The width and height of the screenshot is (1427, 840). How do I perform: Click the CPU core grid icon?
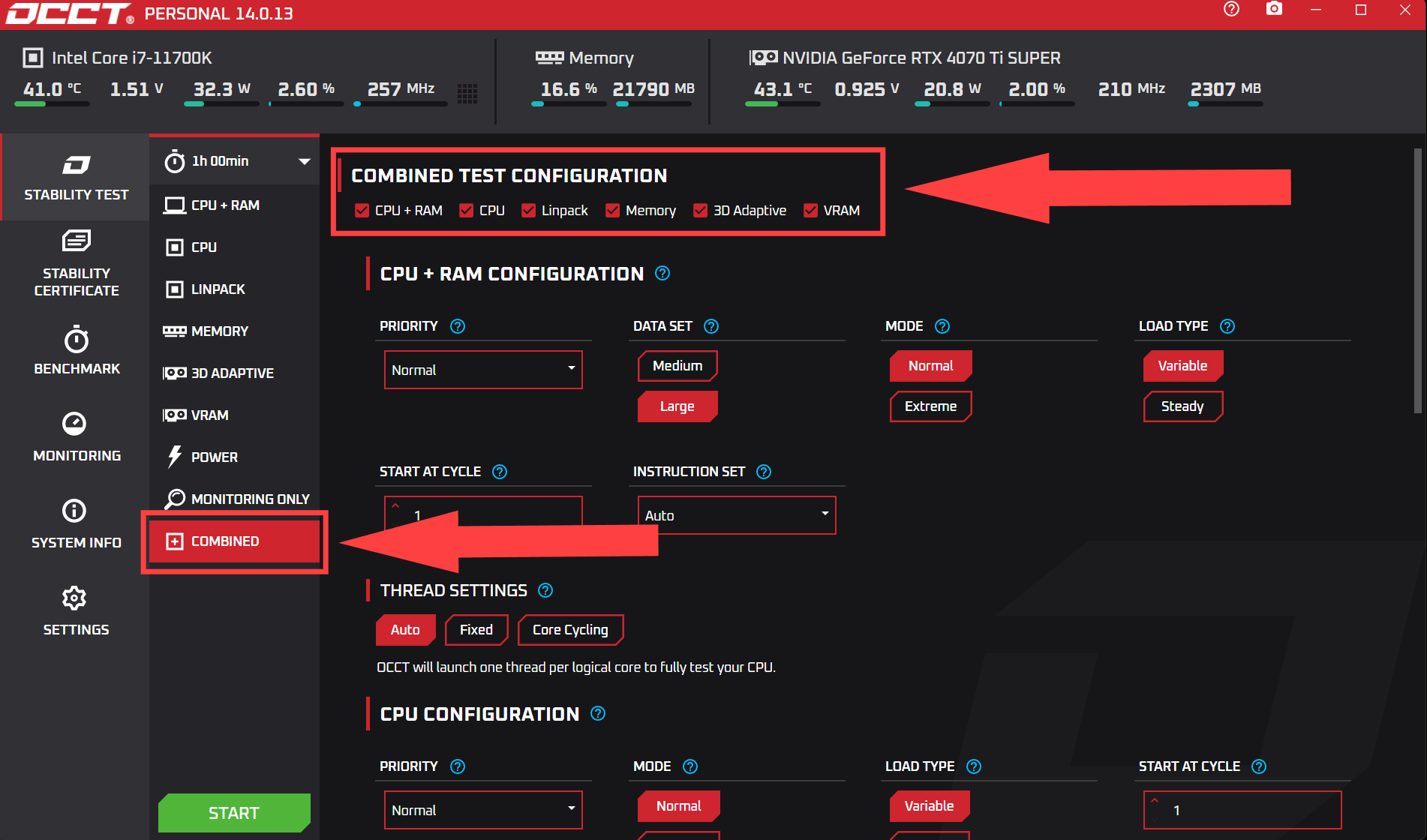click(x=467, y=93)
